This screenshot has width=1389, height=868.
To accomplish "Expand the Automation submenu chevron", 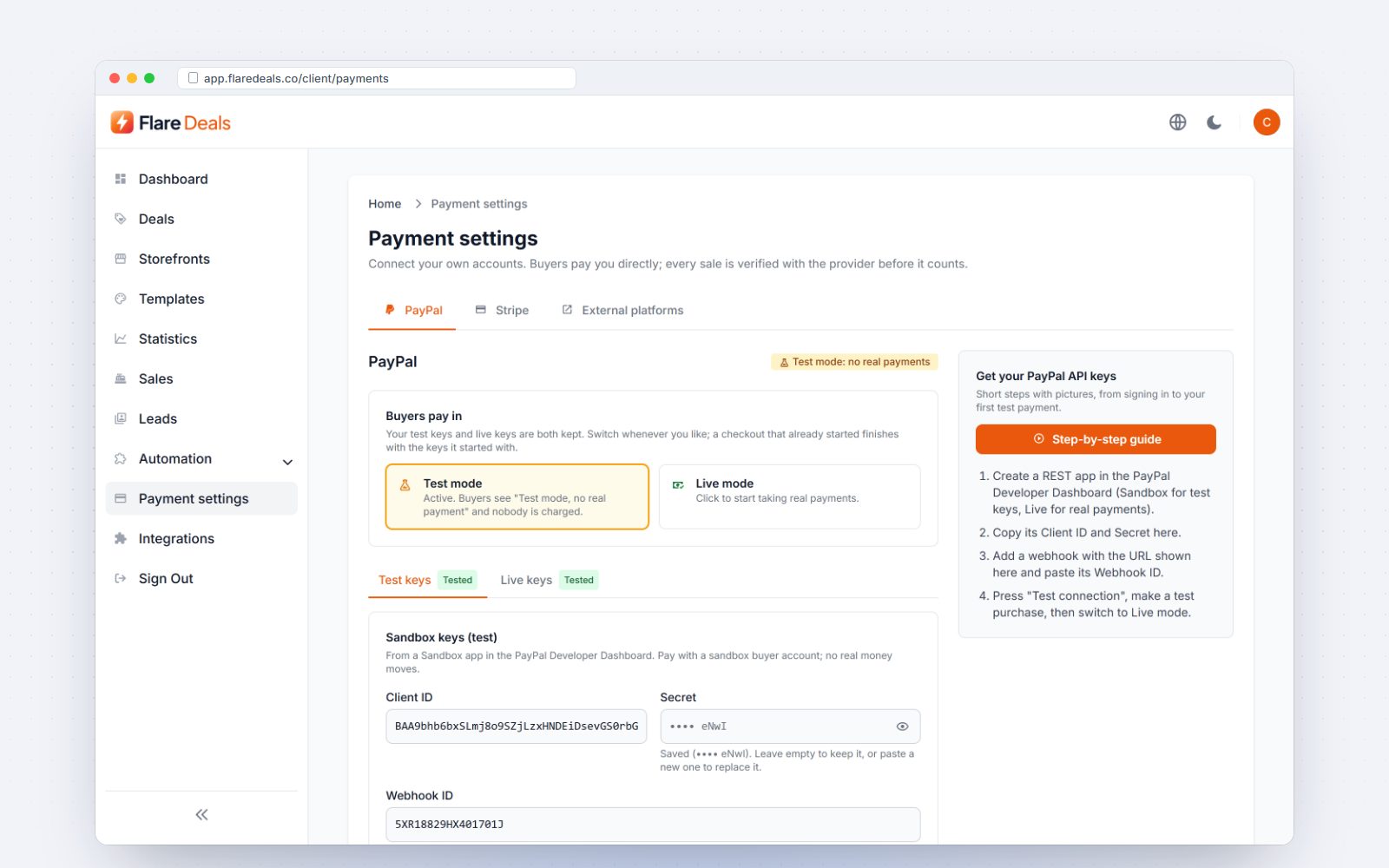I will [287, 462].
